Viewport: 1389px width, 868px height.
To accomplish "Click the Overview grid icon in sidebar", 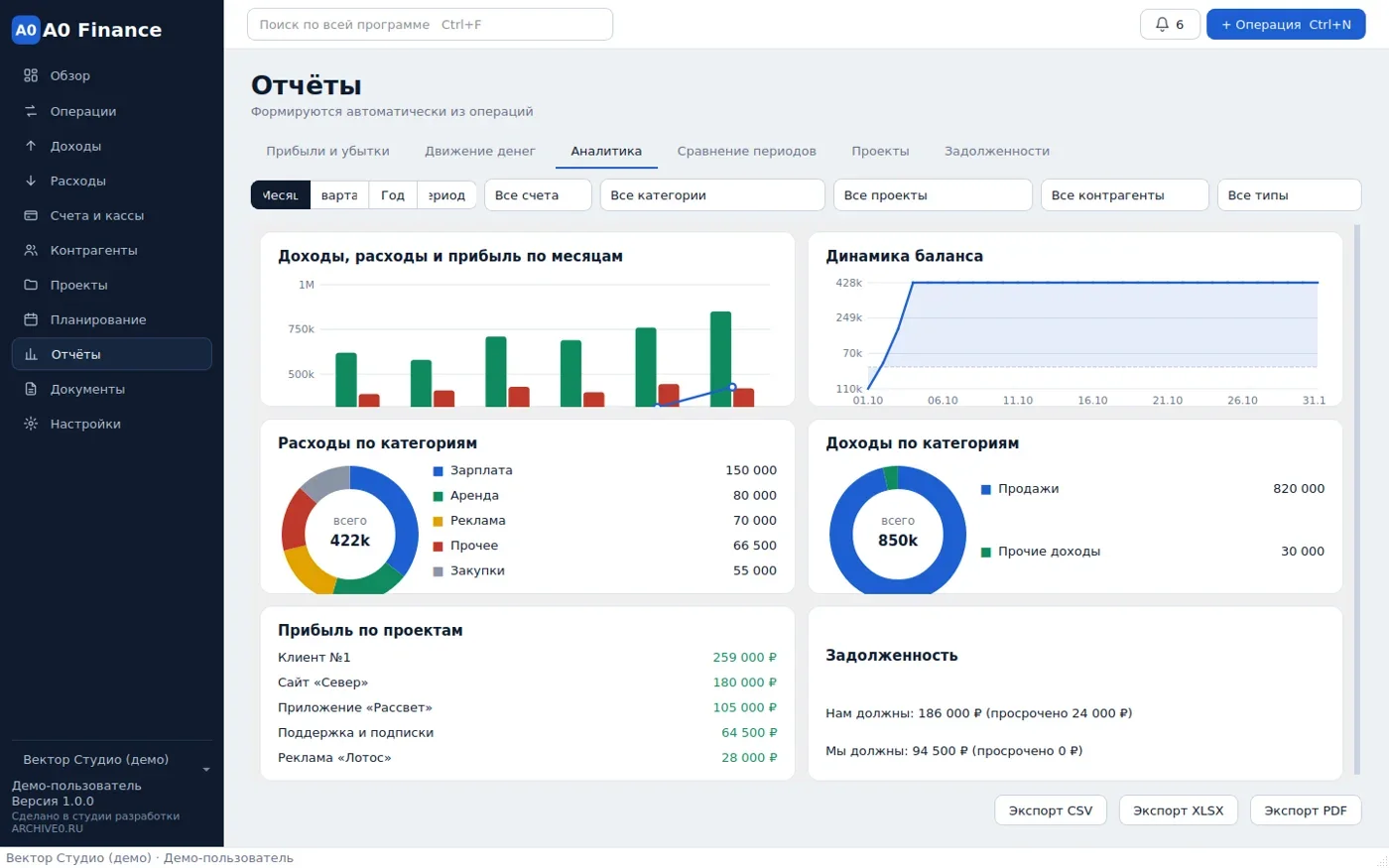I will point(31,75).
